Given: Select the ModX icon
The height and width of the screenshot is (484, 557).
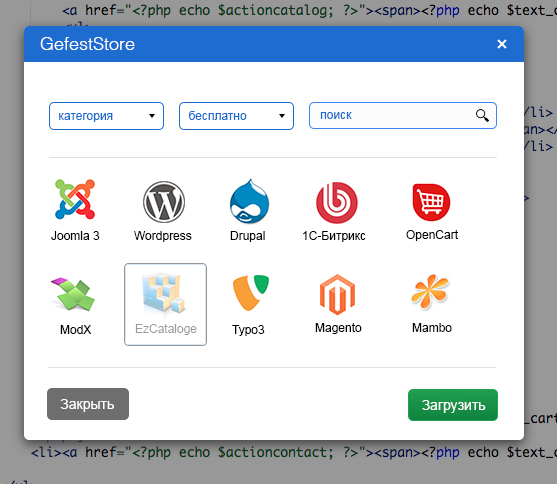Looking at the screenshot, I should point(73,294).
